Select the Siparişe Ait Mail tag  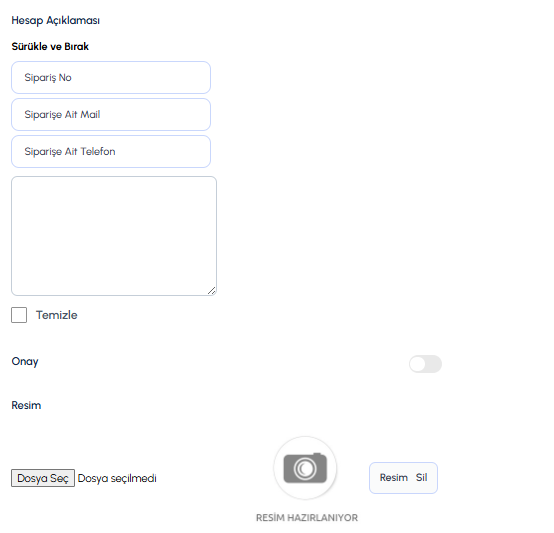pos(111,114)
